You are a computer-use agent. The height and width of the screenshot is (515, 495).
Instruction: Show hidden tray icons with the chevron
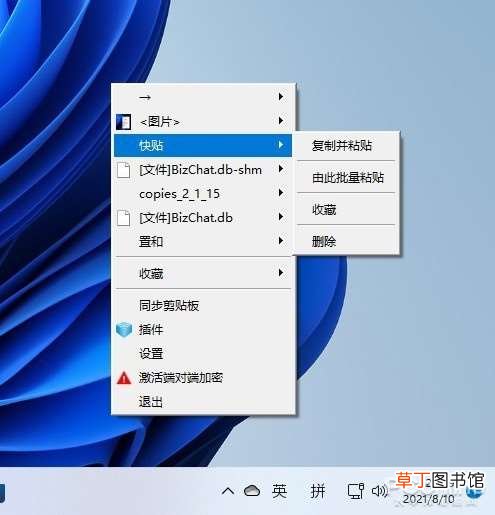228,491
